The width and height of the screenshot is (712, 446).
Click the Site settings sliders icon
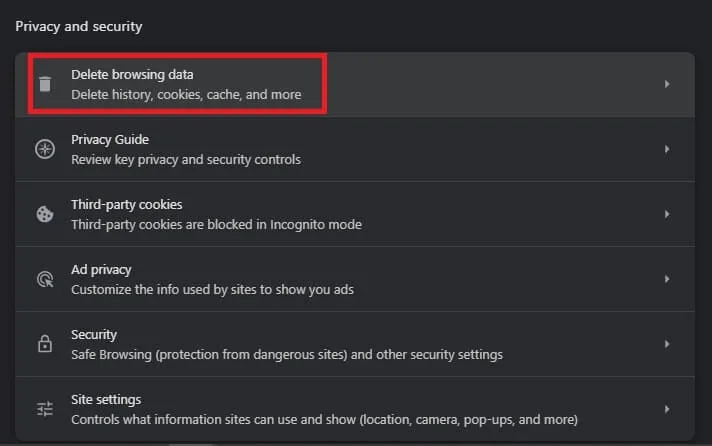[x=45, y=409]
